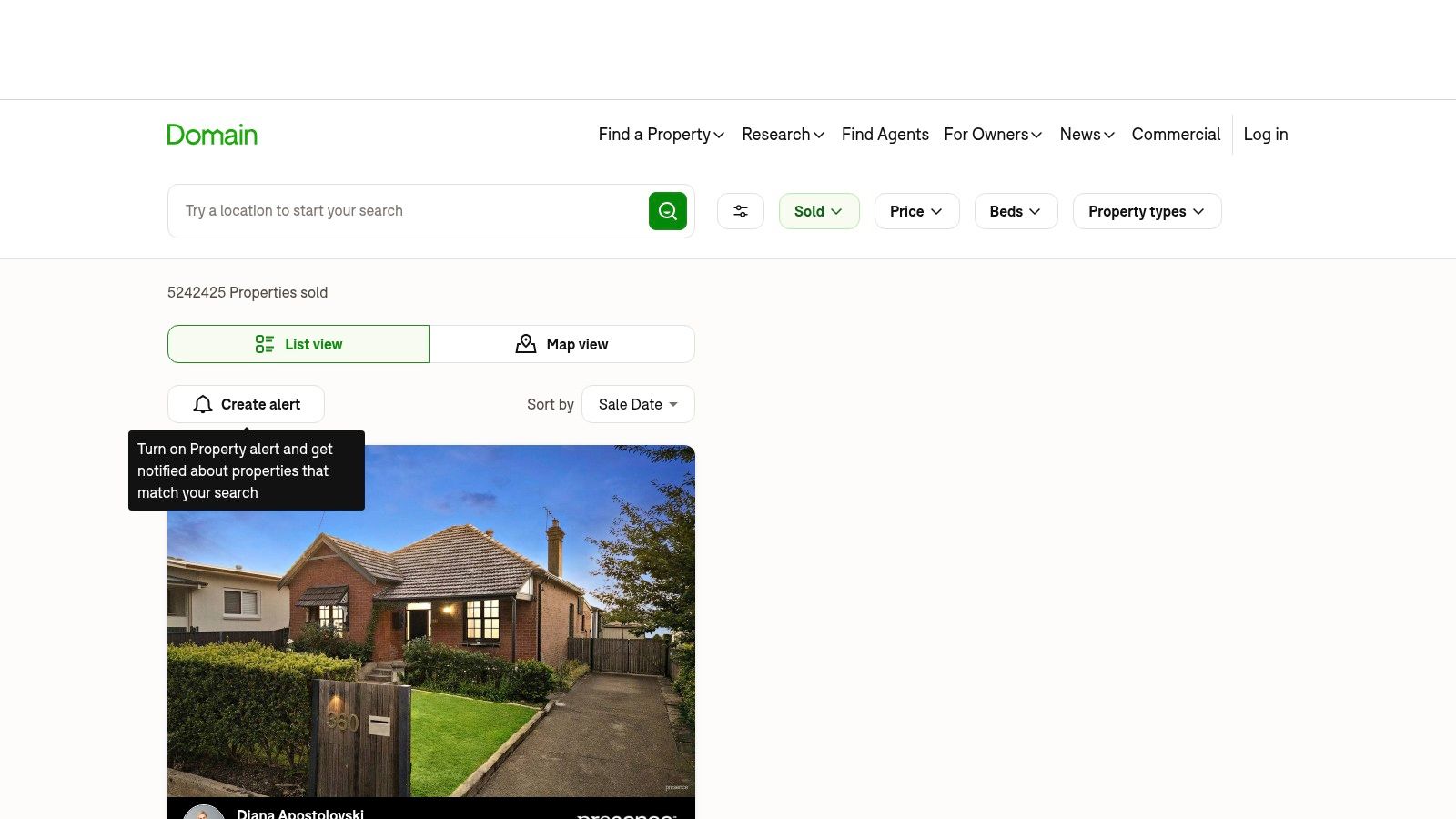Click the Log in link
This screenshot has width=1456, height=819.
click(x=1265, y=134)
